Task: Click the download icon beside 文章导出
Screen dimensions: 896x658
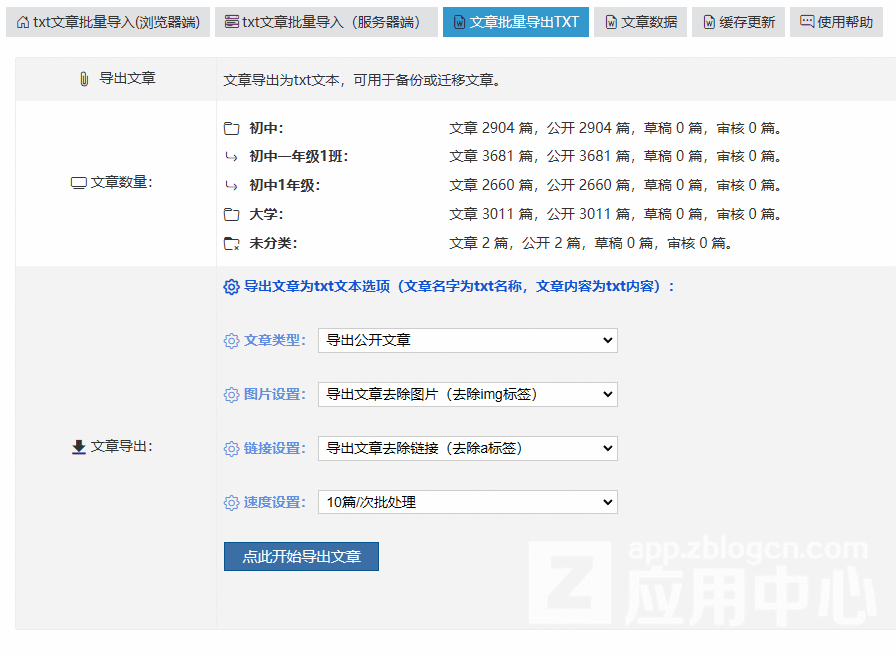Action: coord(79,447)
